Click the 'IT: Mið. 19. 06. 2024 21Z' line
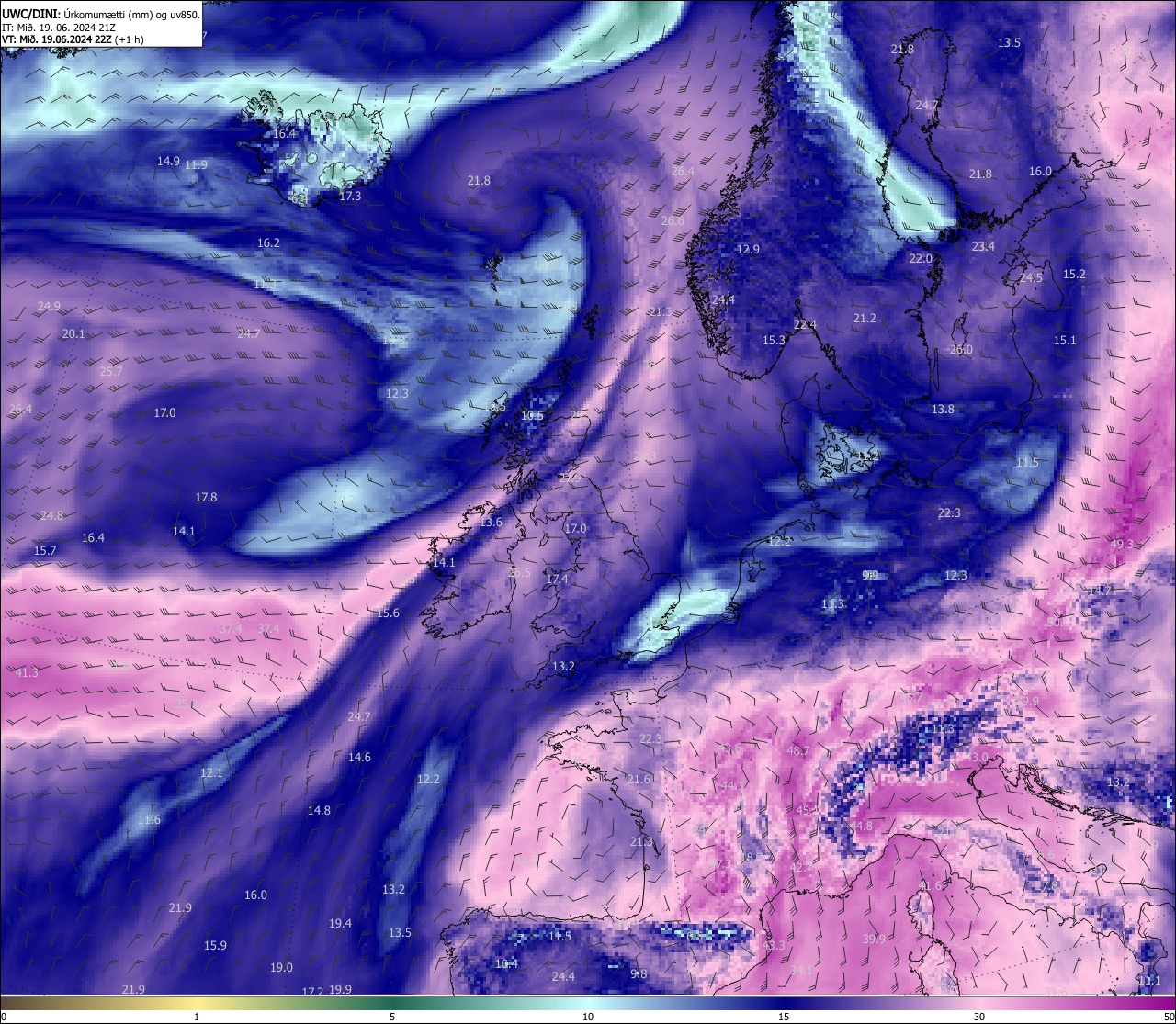Screen dimensions: 1176x1024 click(58, 28)
